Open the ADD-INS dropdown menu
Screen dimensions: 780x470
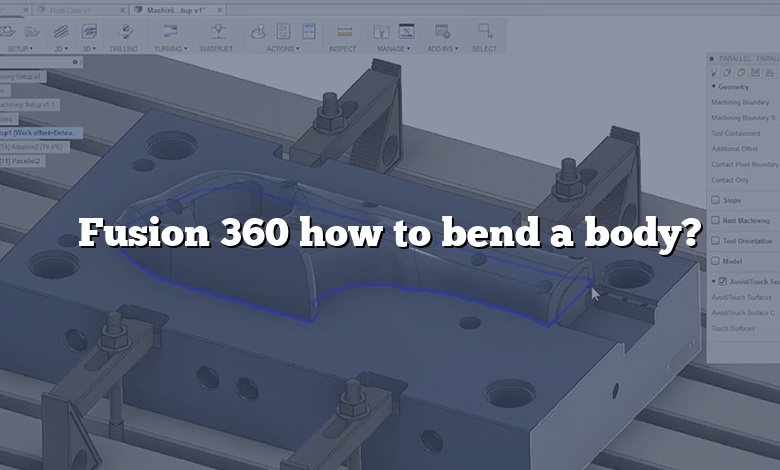point(442,49)
